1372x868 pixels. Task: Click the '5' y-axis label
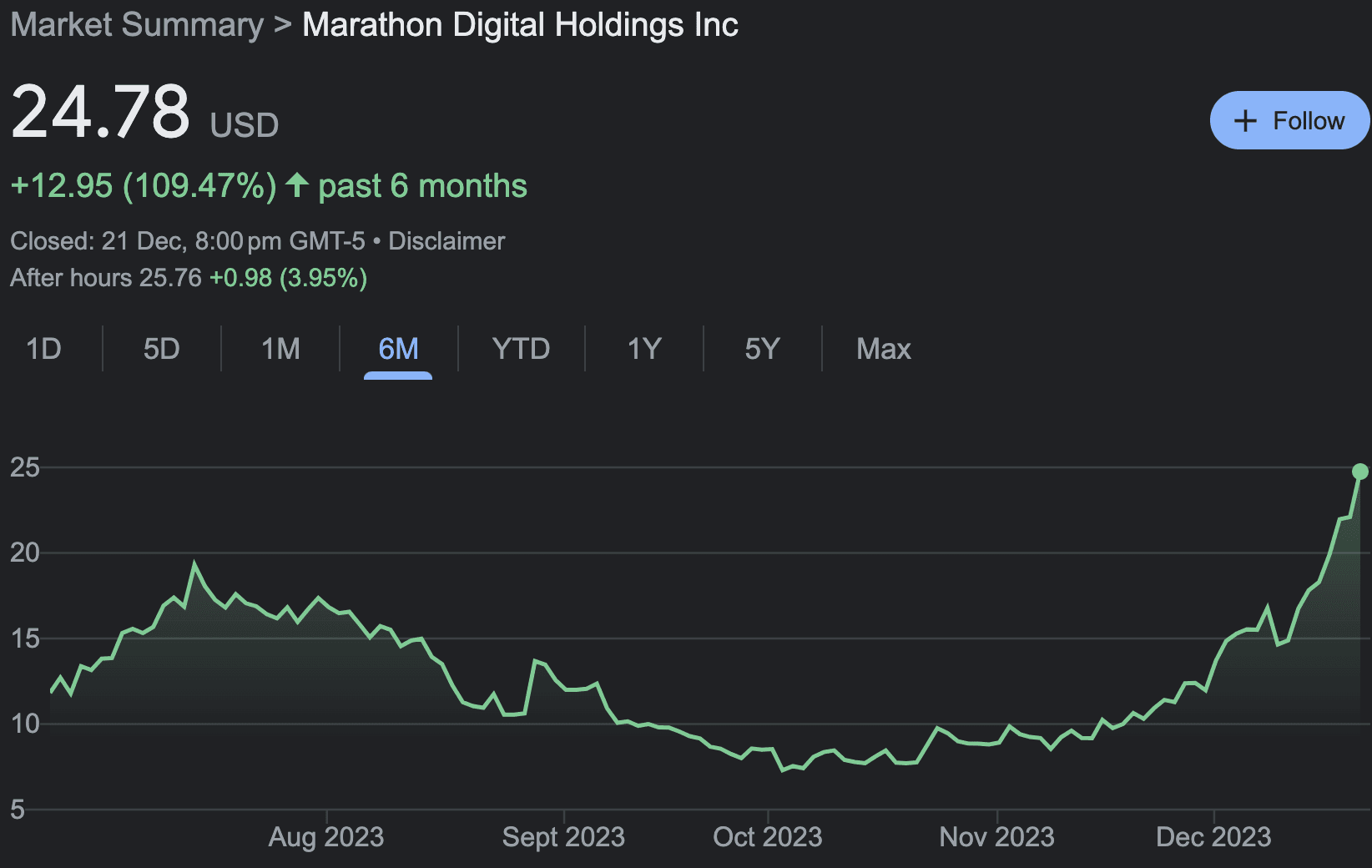(18, 810)
